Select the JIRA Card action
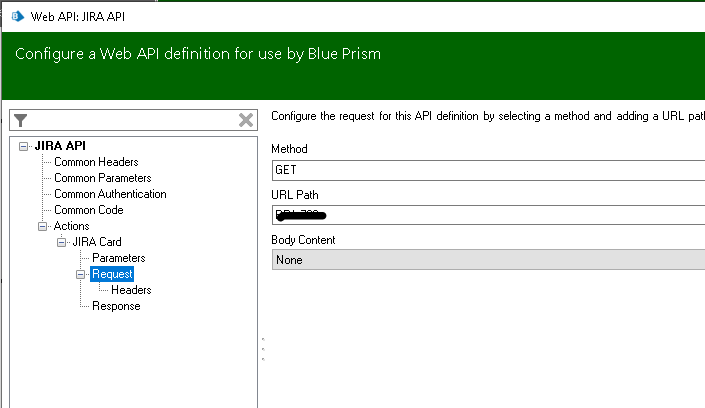Screen dimensions: 705x408 [x=97, y=242]
